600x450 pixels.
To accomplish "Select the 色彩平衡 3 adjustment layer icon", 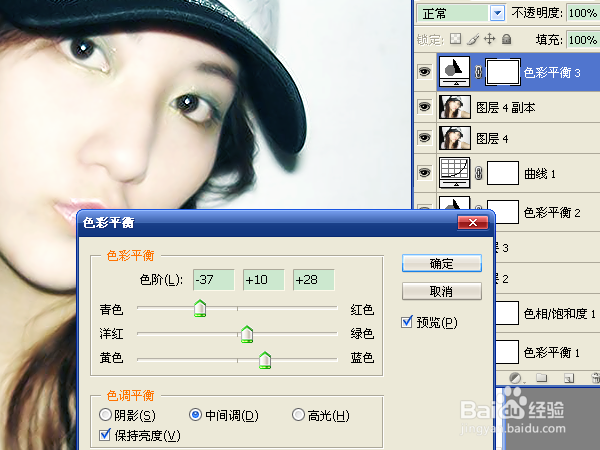I will [454, 72].
